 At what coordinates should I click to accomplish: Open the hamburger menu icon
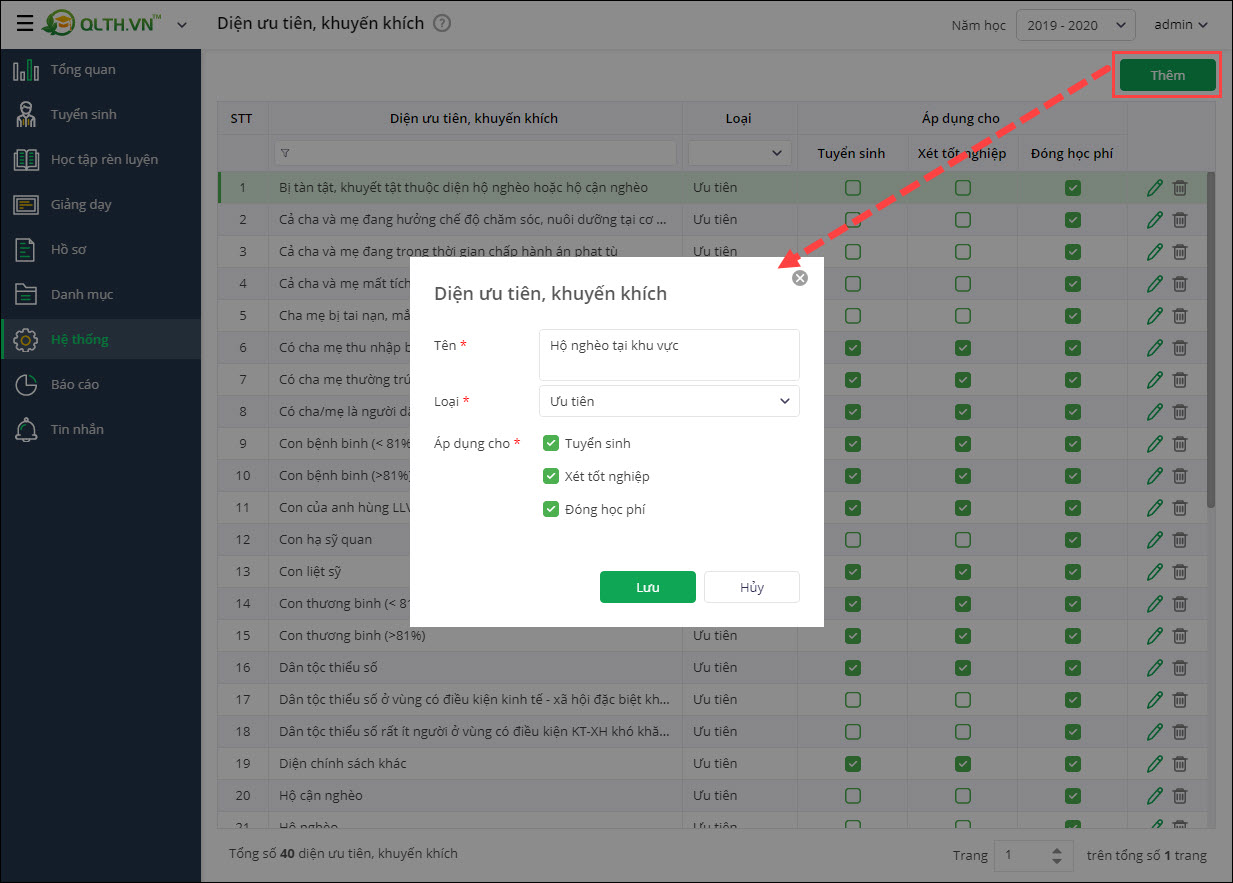click(x=25, y=24)
